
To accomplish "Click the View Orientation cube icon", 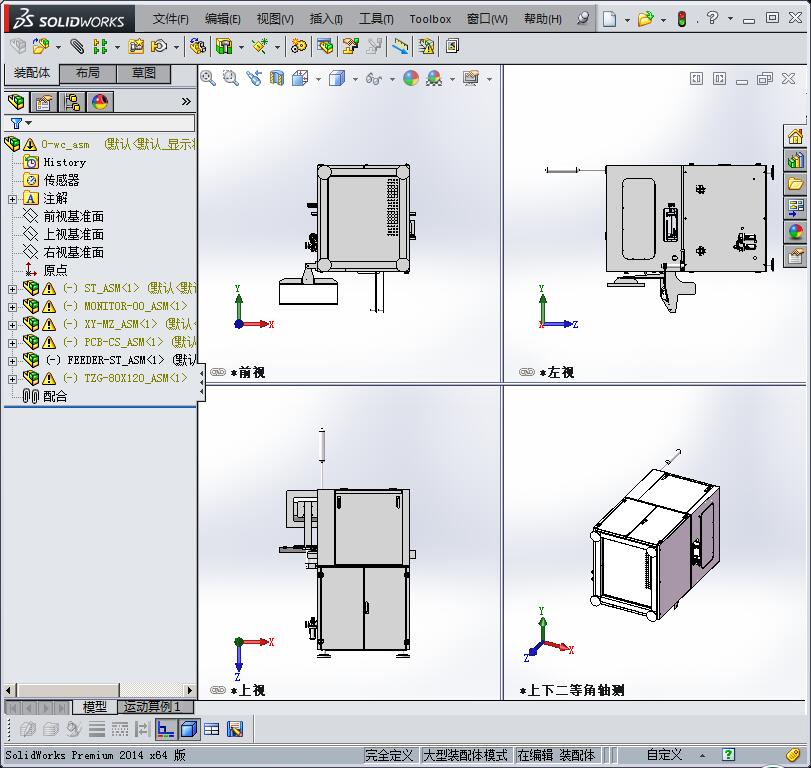I will (300, 78).
